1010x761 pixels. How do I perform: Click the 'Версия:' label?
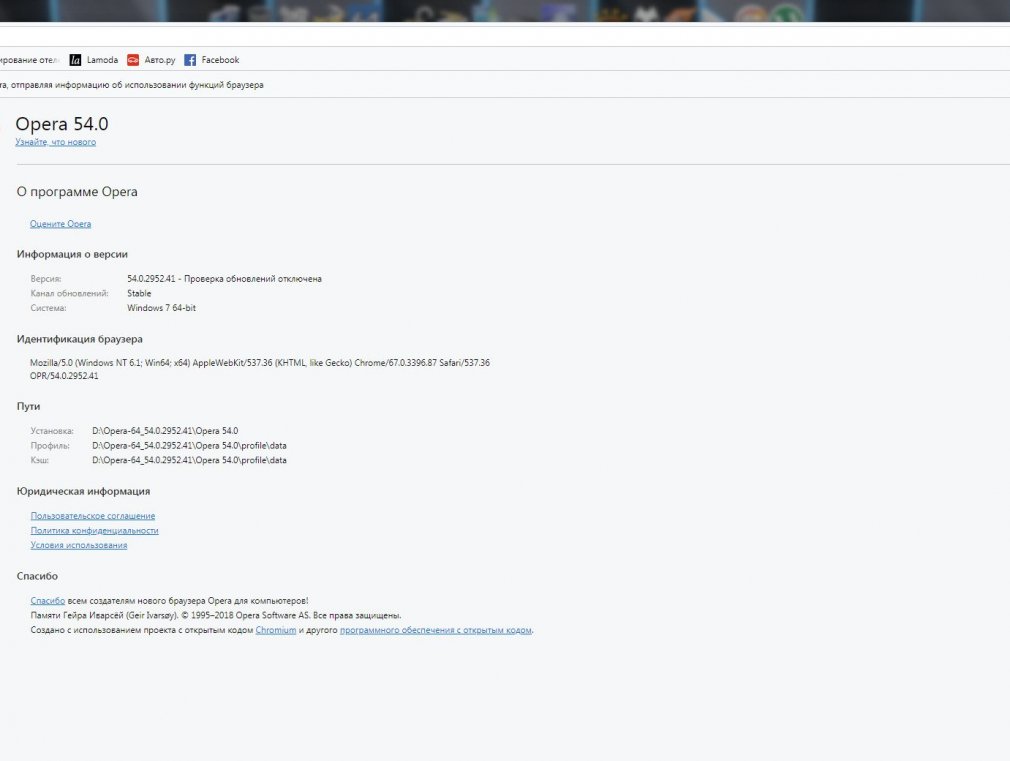(46, 279)
